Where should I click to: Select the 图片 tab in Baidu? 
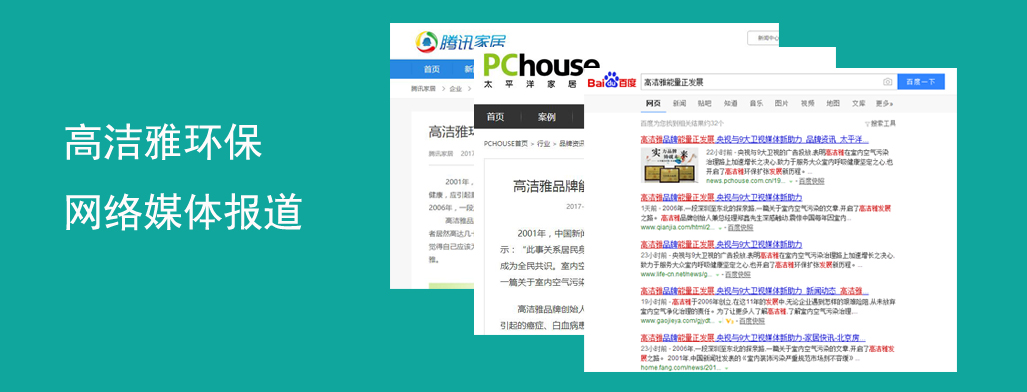(781, 104)
